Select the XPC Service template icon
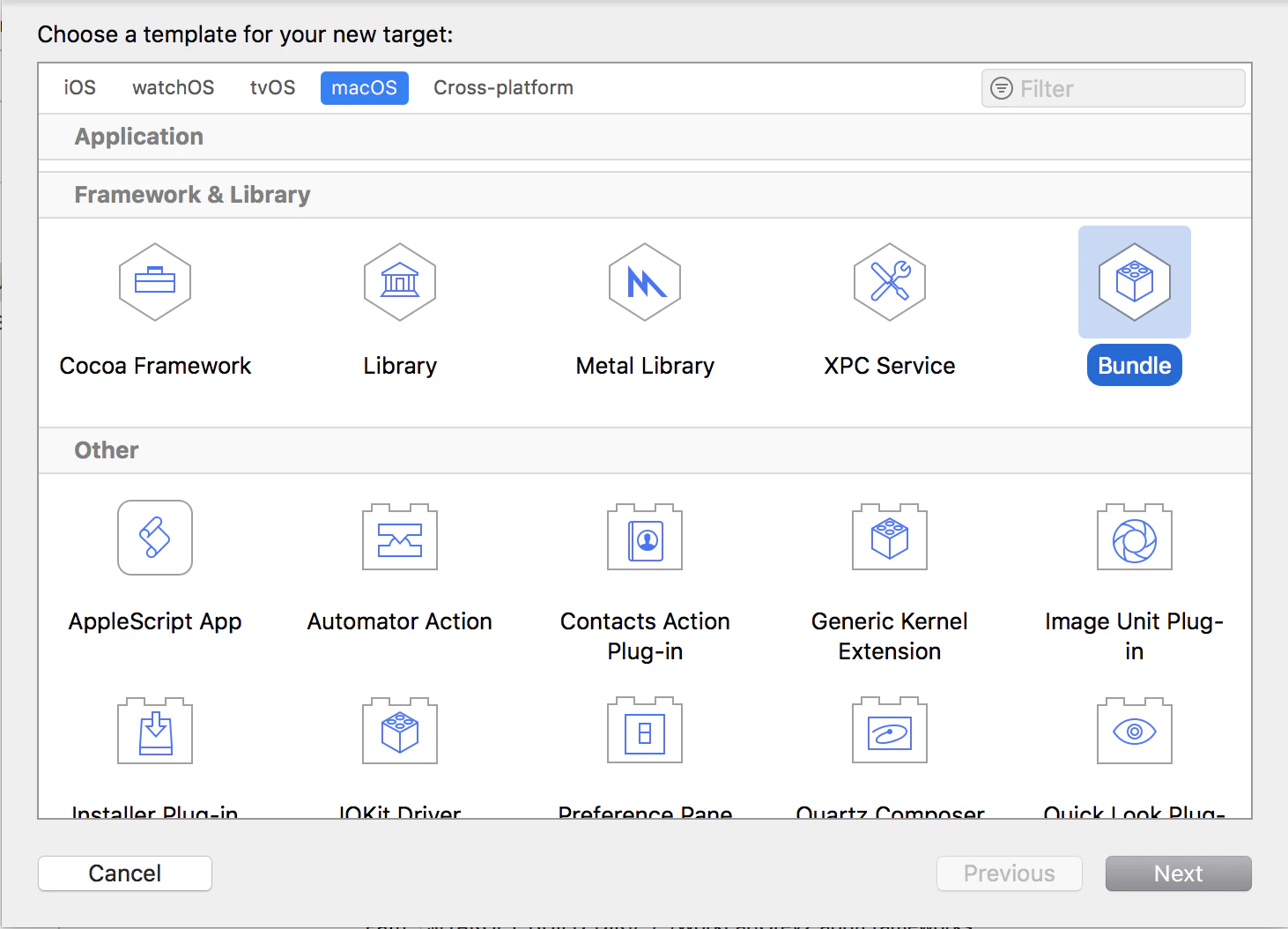Screen dimensions: 1288x929 (x=890, y=282)
